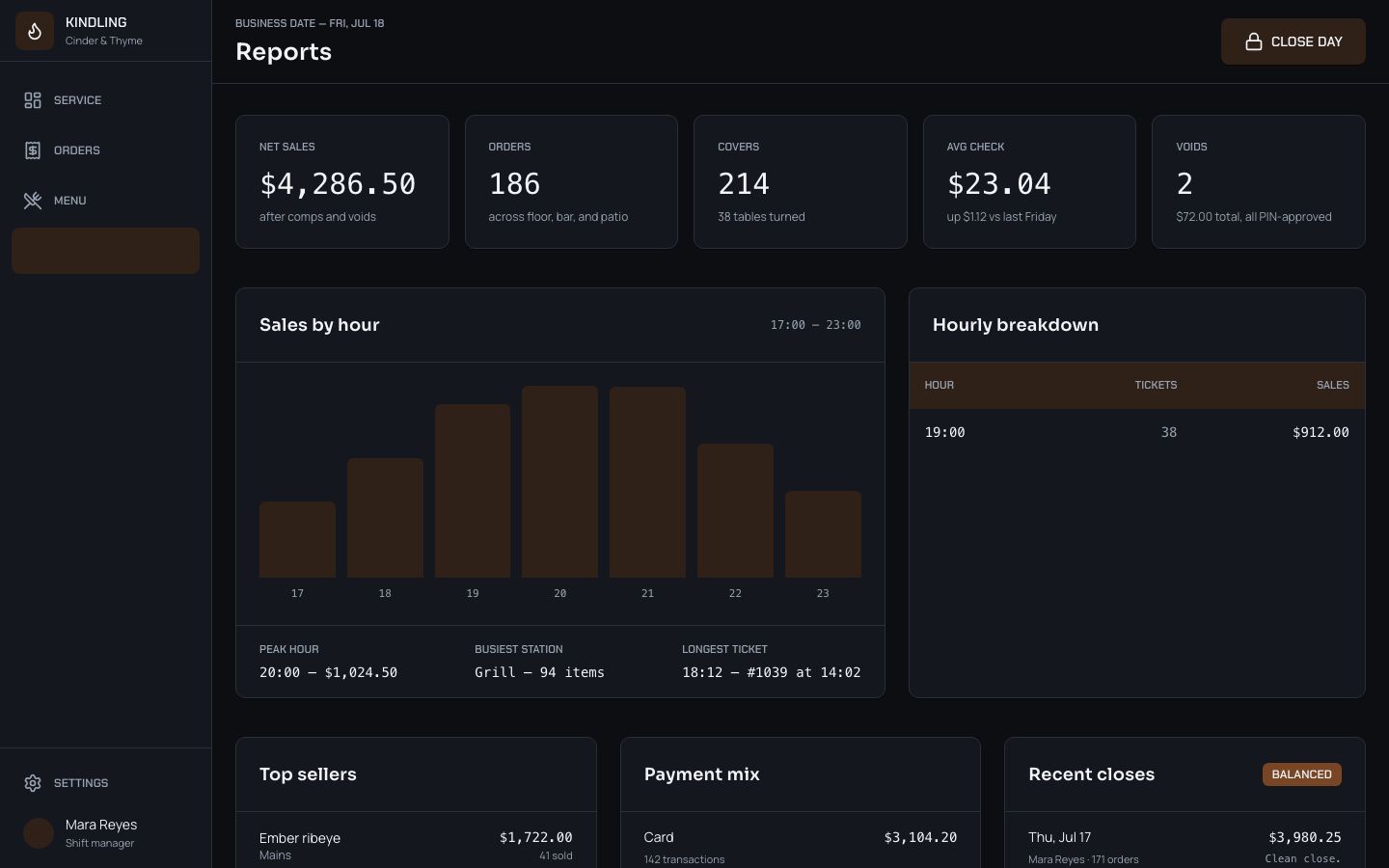Click the Hourly breakdown heading
The width and height of the screenshot is (1389, 868).
1015,325
